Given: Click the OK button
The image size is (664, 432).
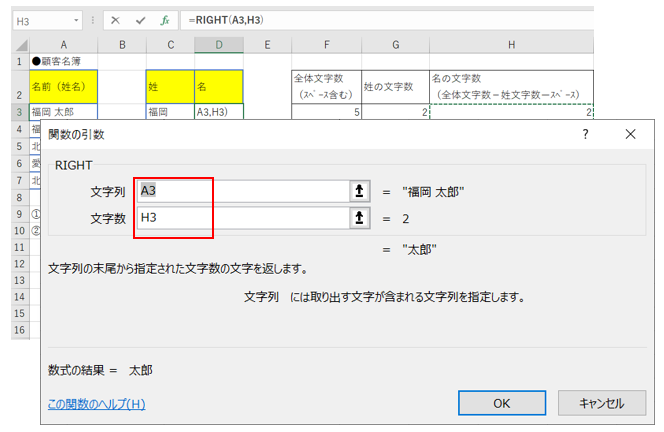Looking at the screenshot, I should point(502,403).
